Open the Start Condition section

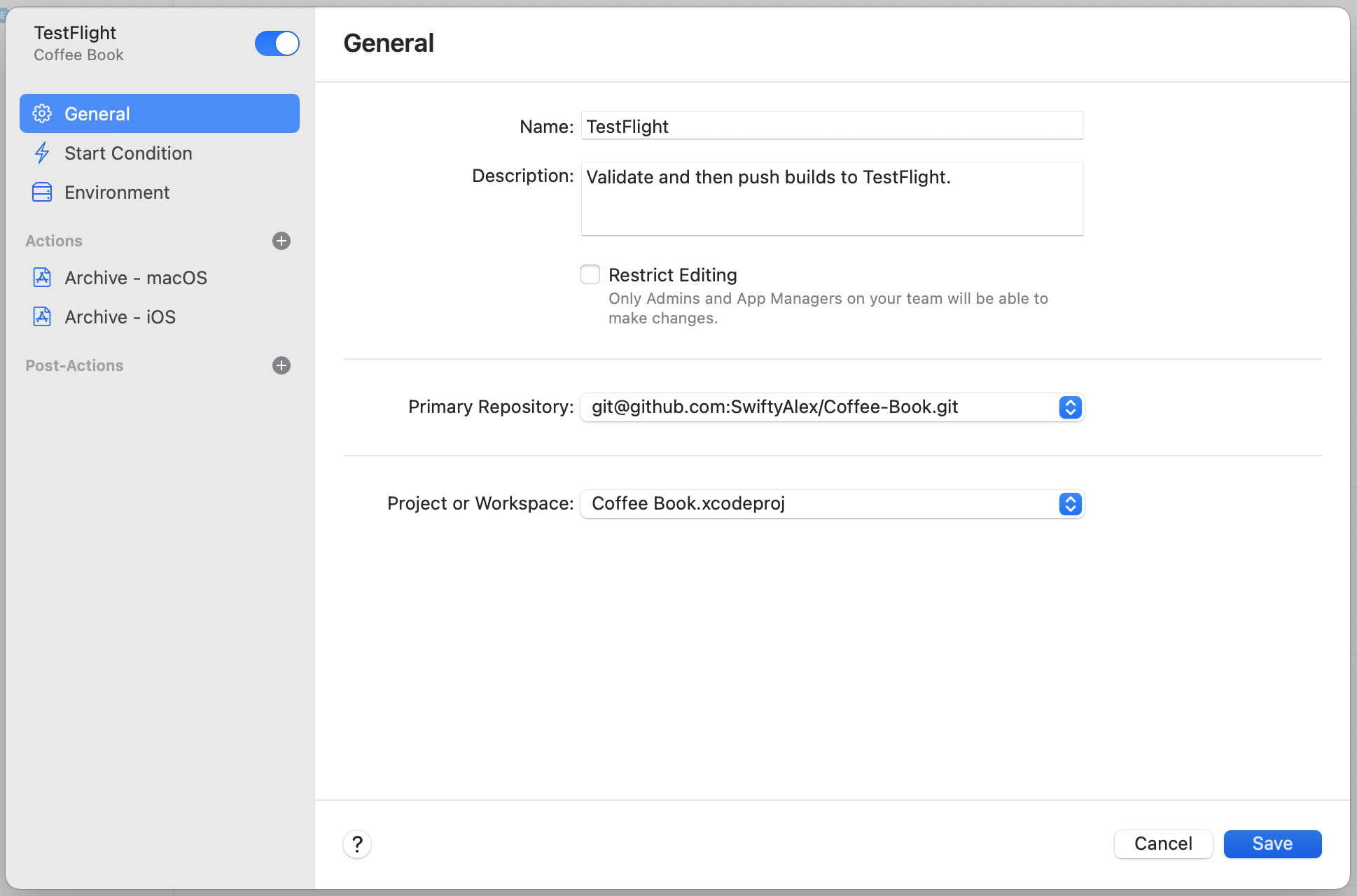tap(160, 153)
